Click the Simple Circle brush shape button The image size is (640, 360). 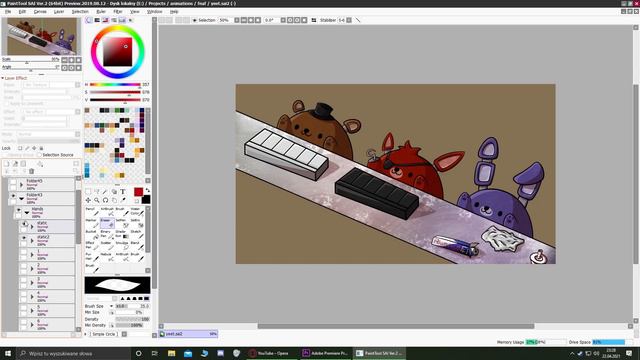point(104,334)
